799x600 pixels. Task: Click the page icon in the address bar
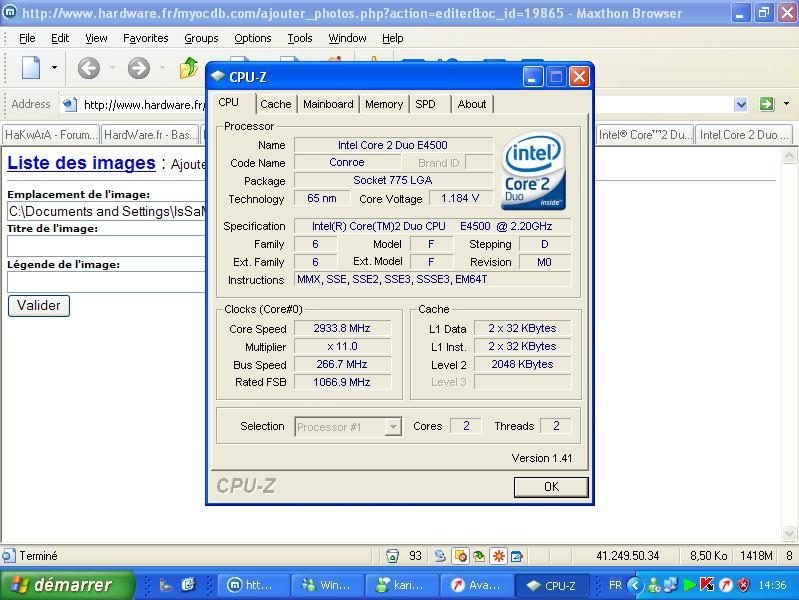pyautogui.click(x=70, y=105)
